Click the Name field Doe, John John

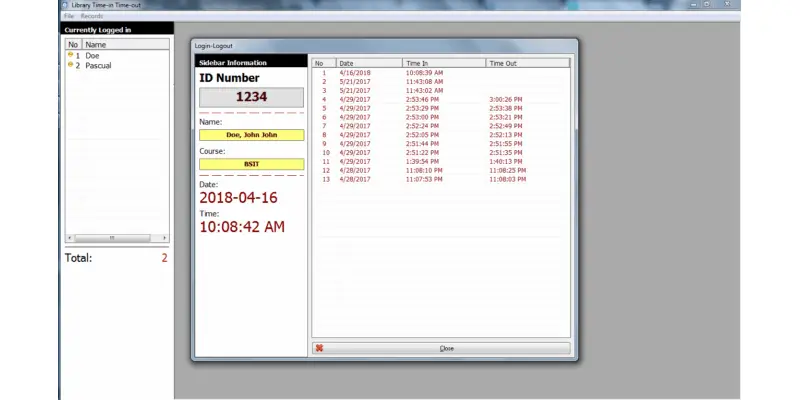[x=252, y=135]
